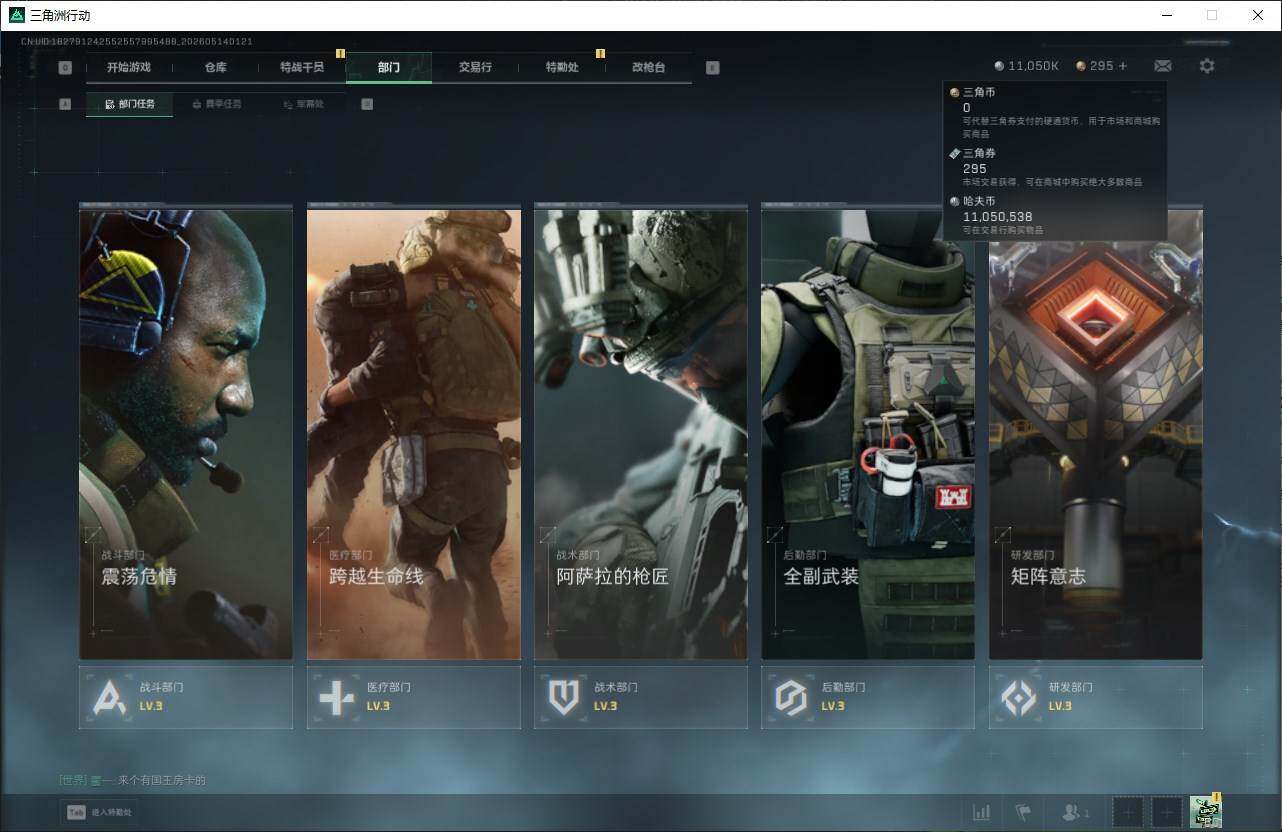Click the 医疗部门 cross icon
Viewport: 1282px width, 832px height.
[336, 697]
